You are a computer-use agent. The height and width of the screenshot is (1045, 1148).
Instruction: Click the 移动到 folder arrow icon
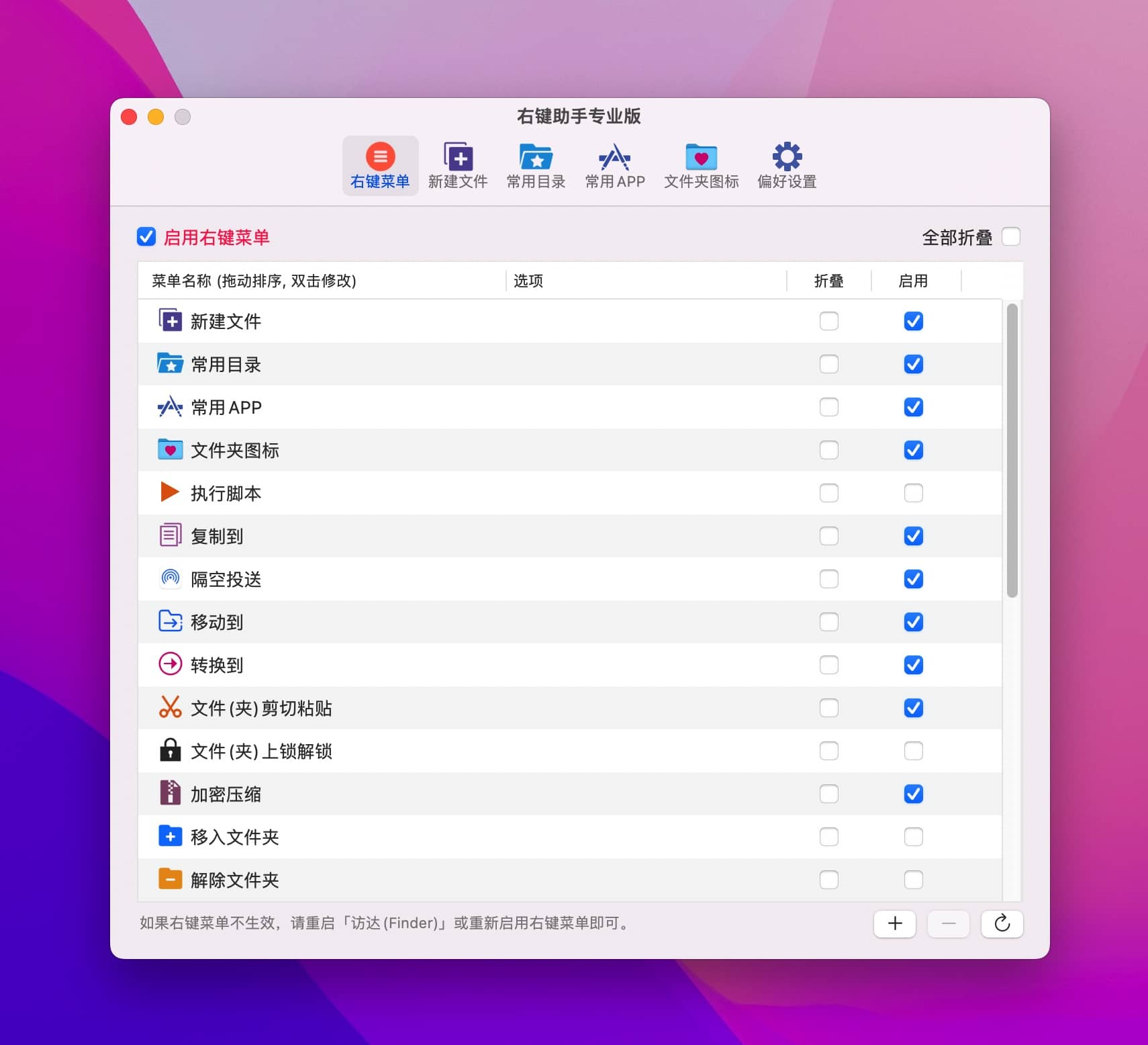pyautogui.click(x=170, y=621)
